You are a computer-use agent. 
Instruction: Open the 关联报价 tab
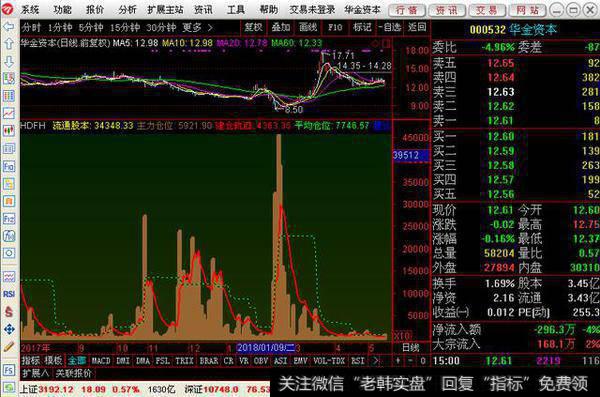[x=73, y=373]
